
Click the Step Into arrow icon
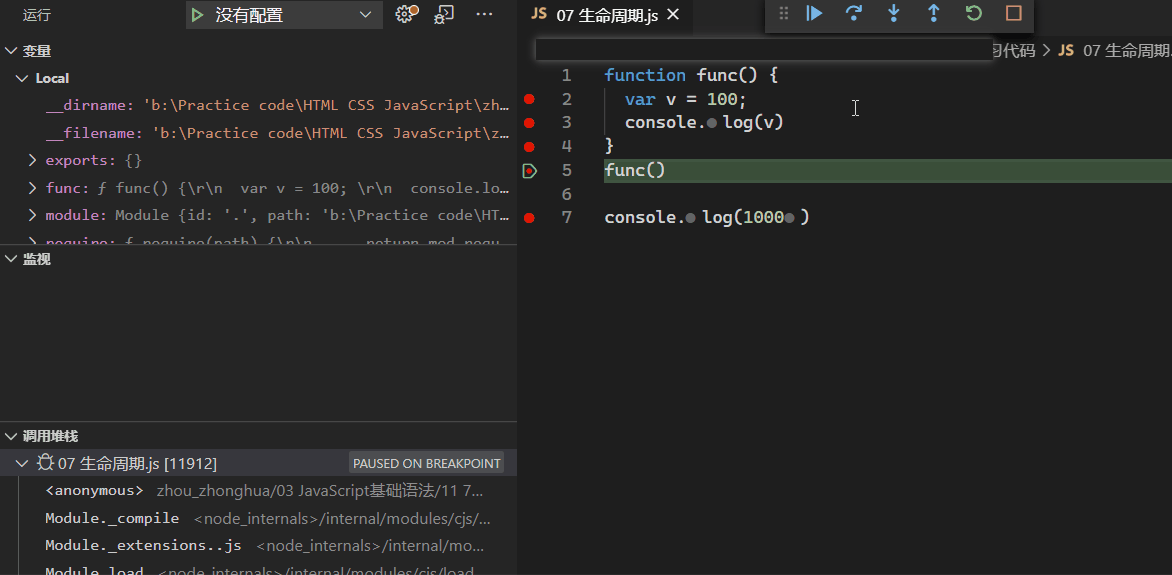tap(894, 14)
